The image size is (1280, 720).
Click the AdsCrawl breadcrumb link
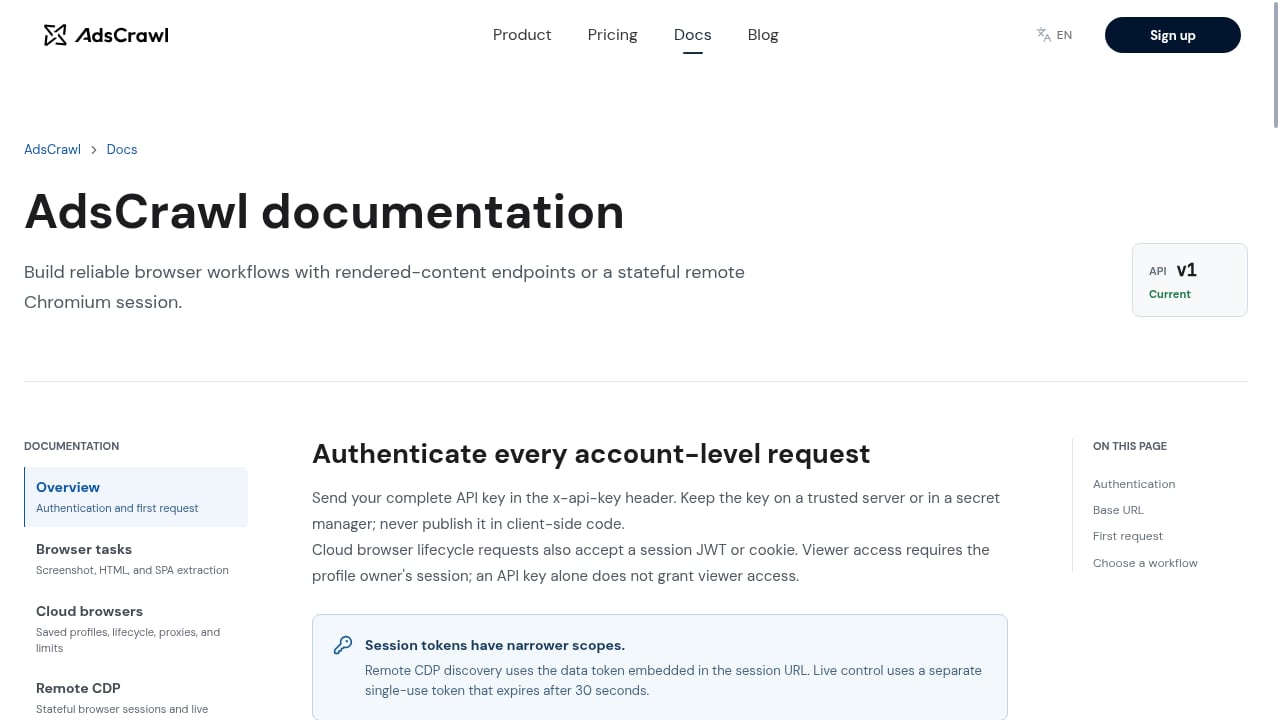click(x=52, y=149)
